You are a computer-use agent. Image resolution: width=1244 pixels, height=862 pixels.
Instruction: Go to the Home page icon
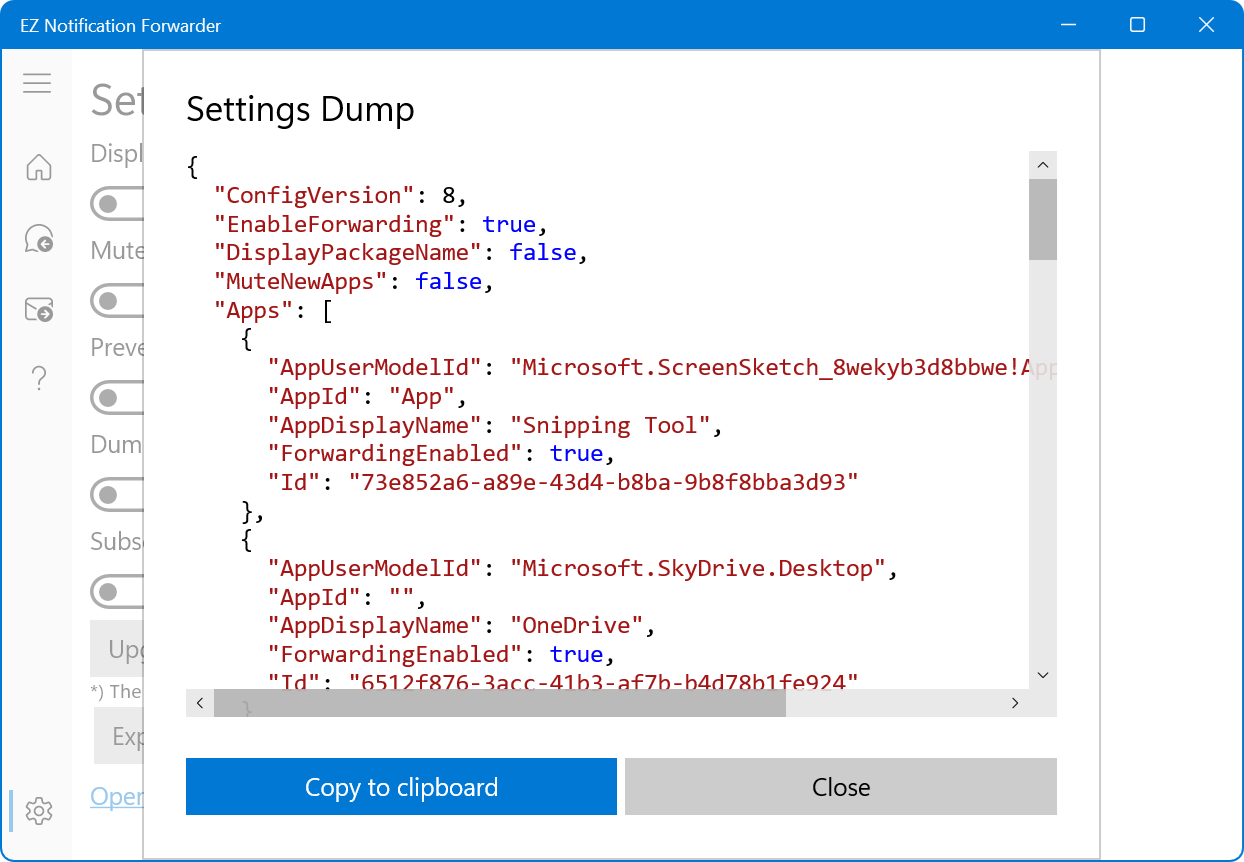[38, 167]
